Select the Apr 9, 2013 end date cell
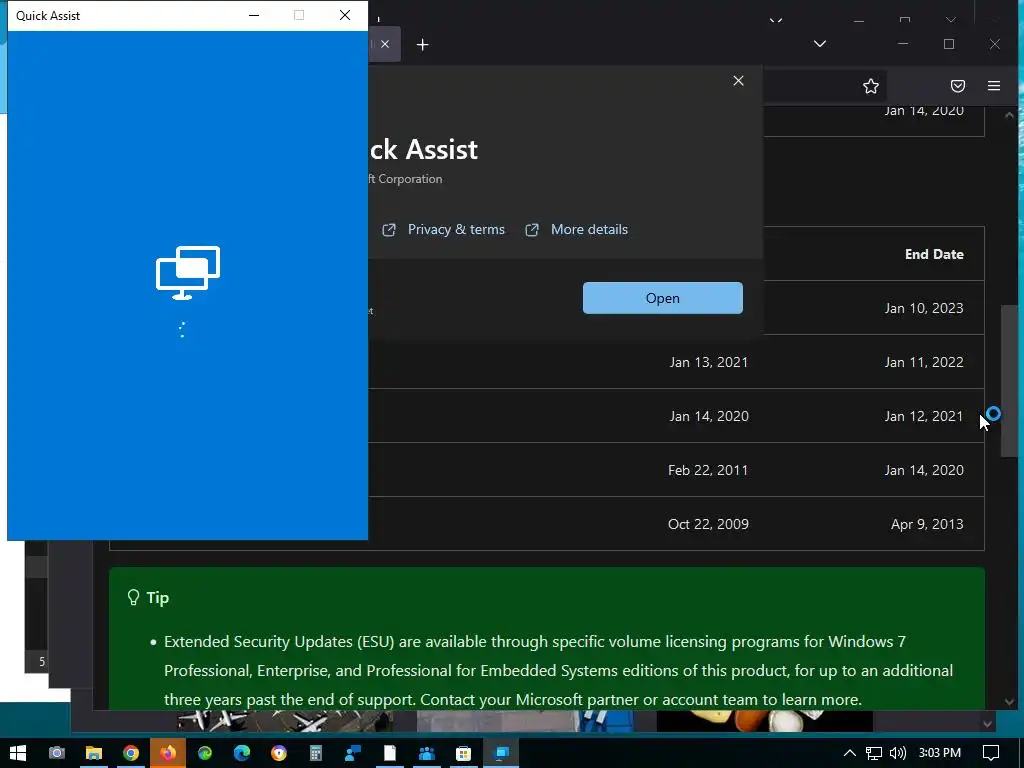 click(x=927, y=524)
